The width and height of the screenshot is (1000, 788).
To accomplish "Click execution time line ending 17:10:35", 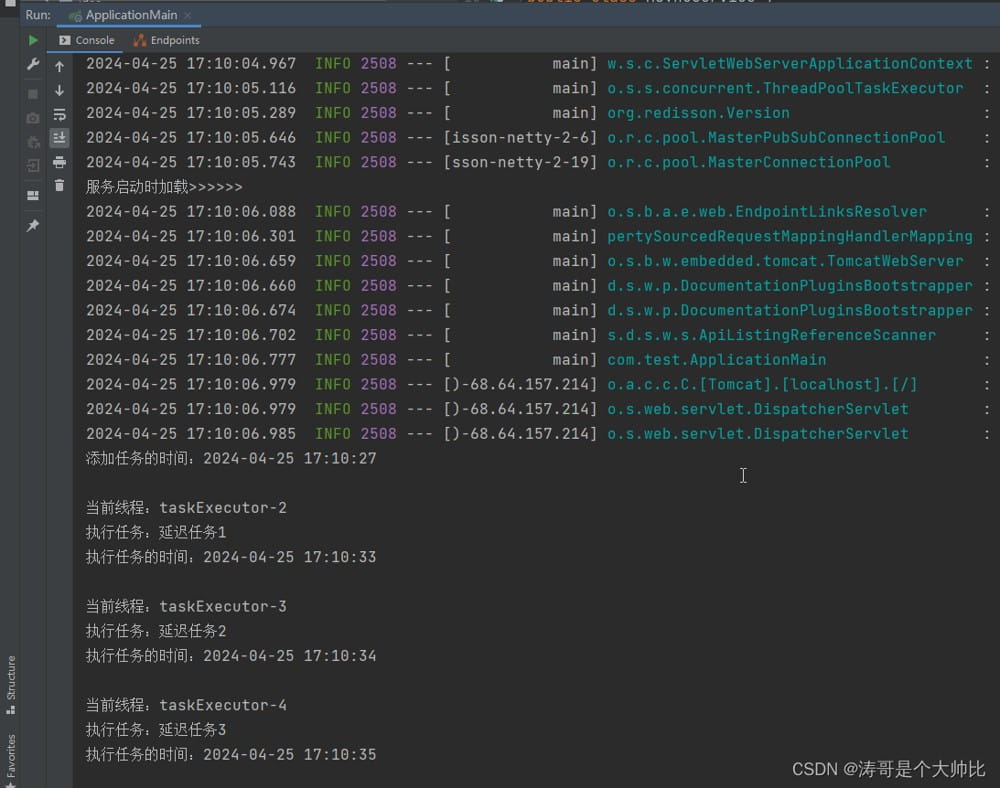I will point(231,755).
